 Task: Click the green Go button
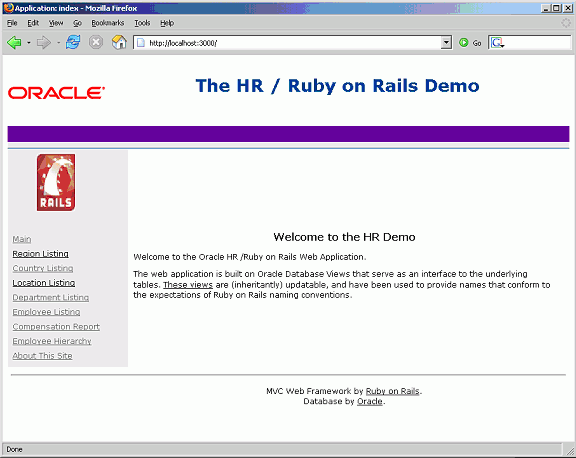tap(470, 43)
